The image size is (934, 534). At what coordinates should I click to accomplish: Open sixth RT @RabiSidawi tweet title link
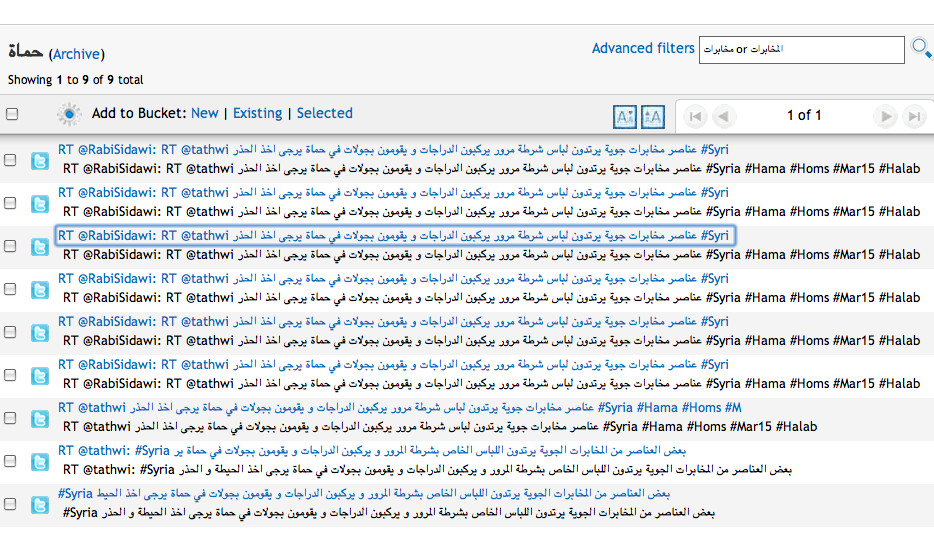click(x=393, y=364)
